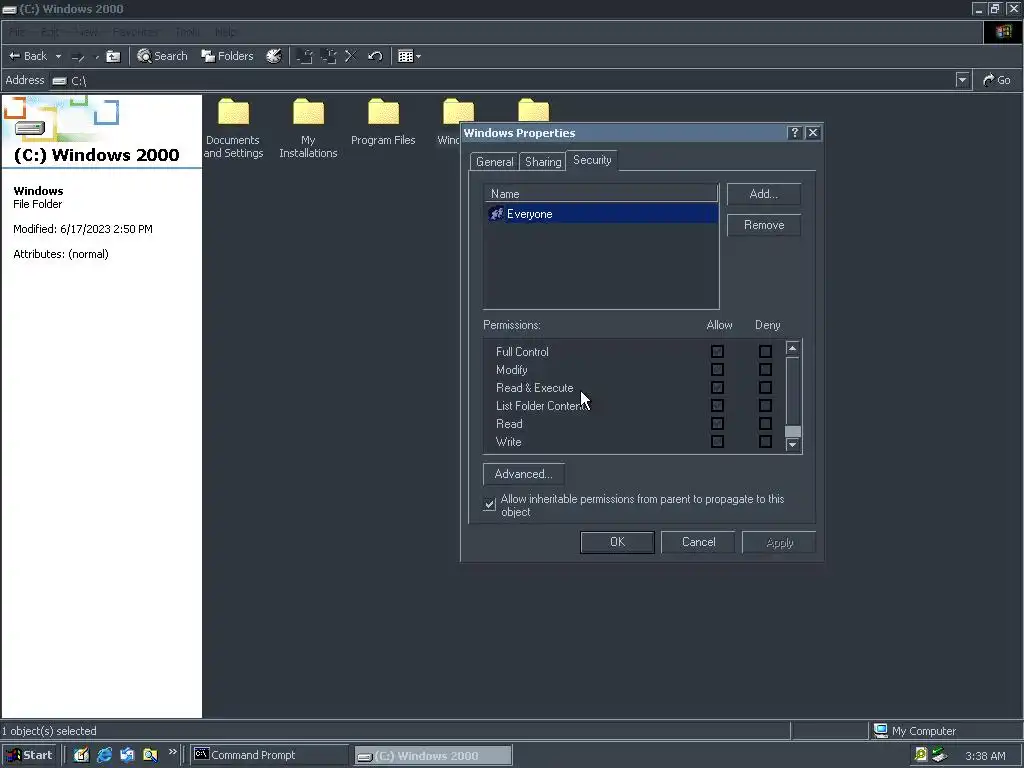Select the Program Files folder
1024x768 pixels.
click(383, 123)
